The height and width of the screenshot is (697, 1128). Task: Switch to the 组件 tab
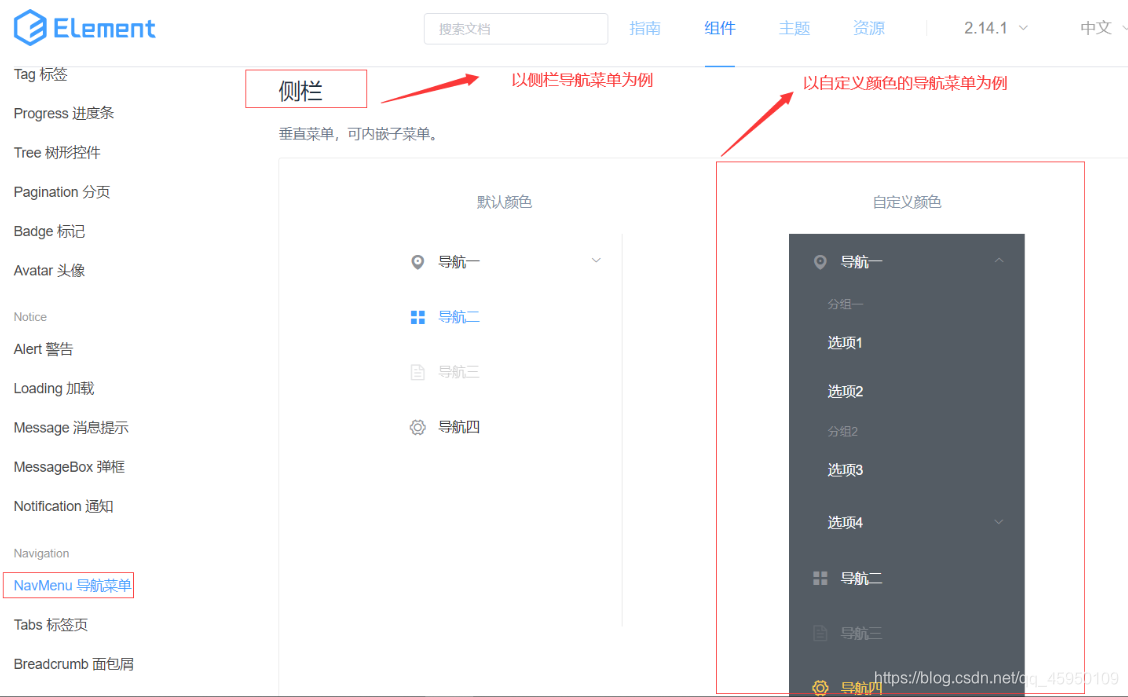719,28
